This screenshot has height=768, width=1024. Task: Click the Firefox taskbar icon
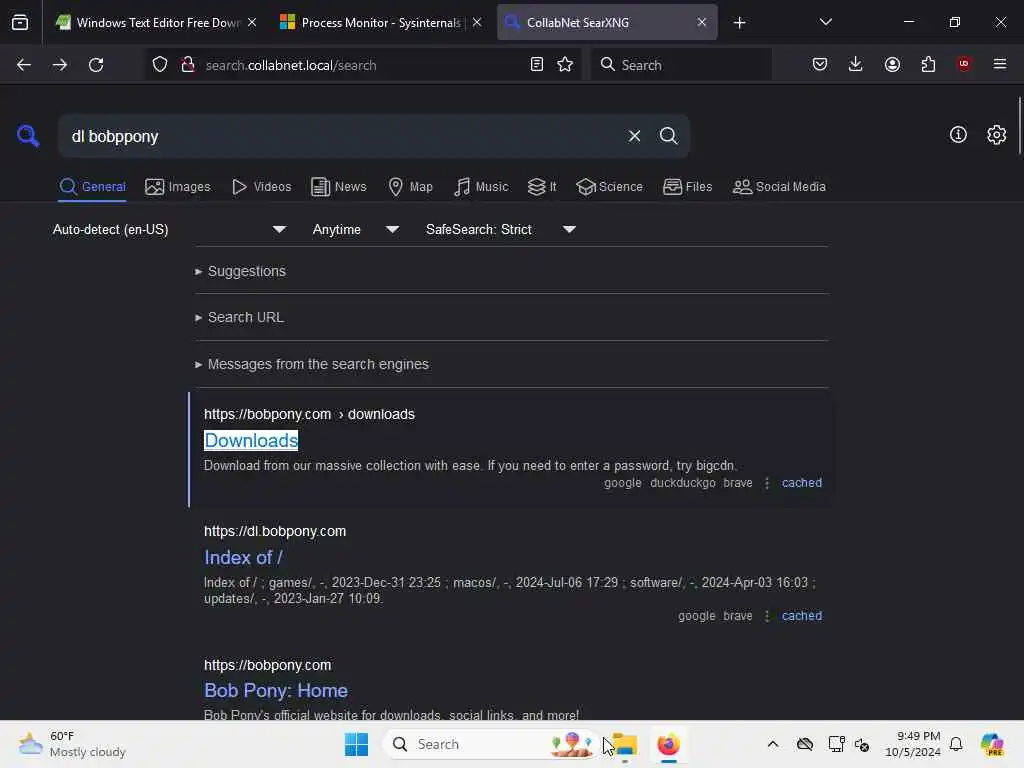click(x=668, y=744)
